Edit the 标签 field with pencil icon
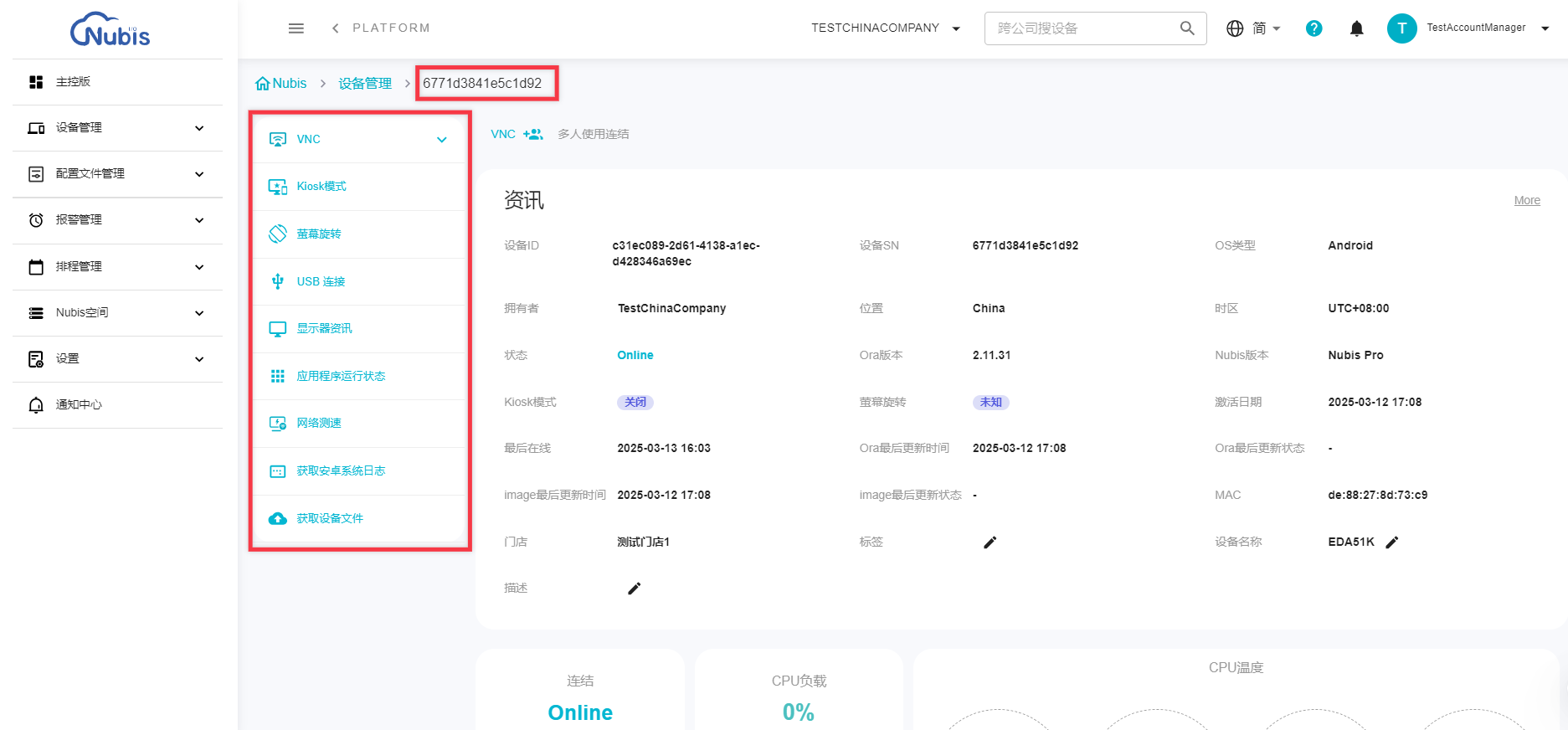Screen dimensions: 1568x730 pos(990,542)
